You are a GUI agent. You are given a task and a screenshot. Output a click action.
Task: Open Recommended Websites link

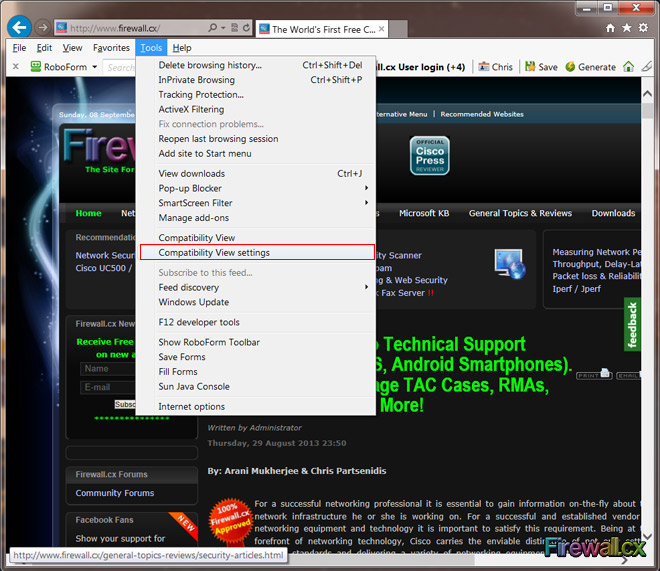tap(482, 114)
